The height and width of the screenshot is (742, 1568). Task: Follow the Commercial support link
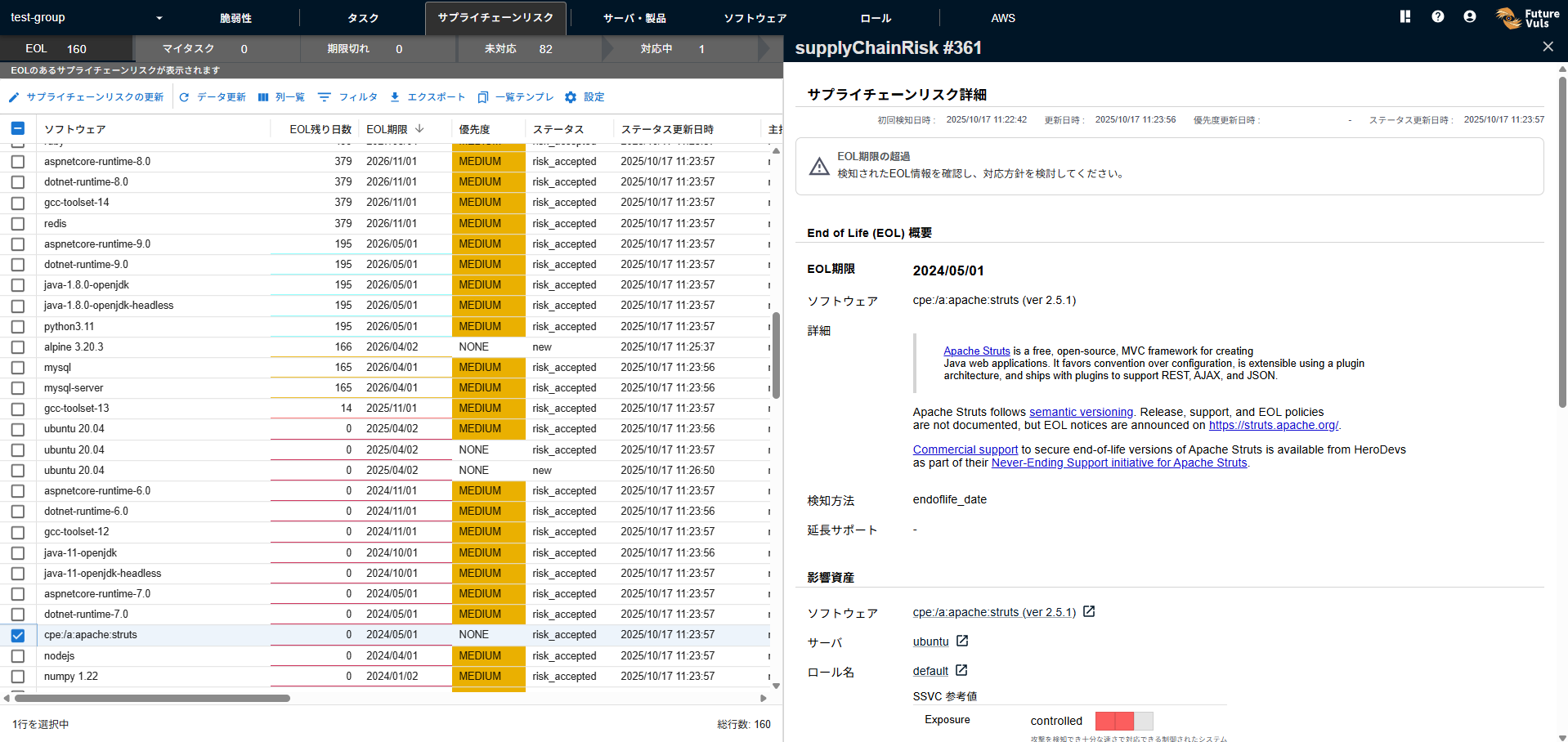965,449
